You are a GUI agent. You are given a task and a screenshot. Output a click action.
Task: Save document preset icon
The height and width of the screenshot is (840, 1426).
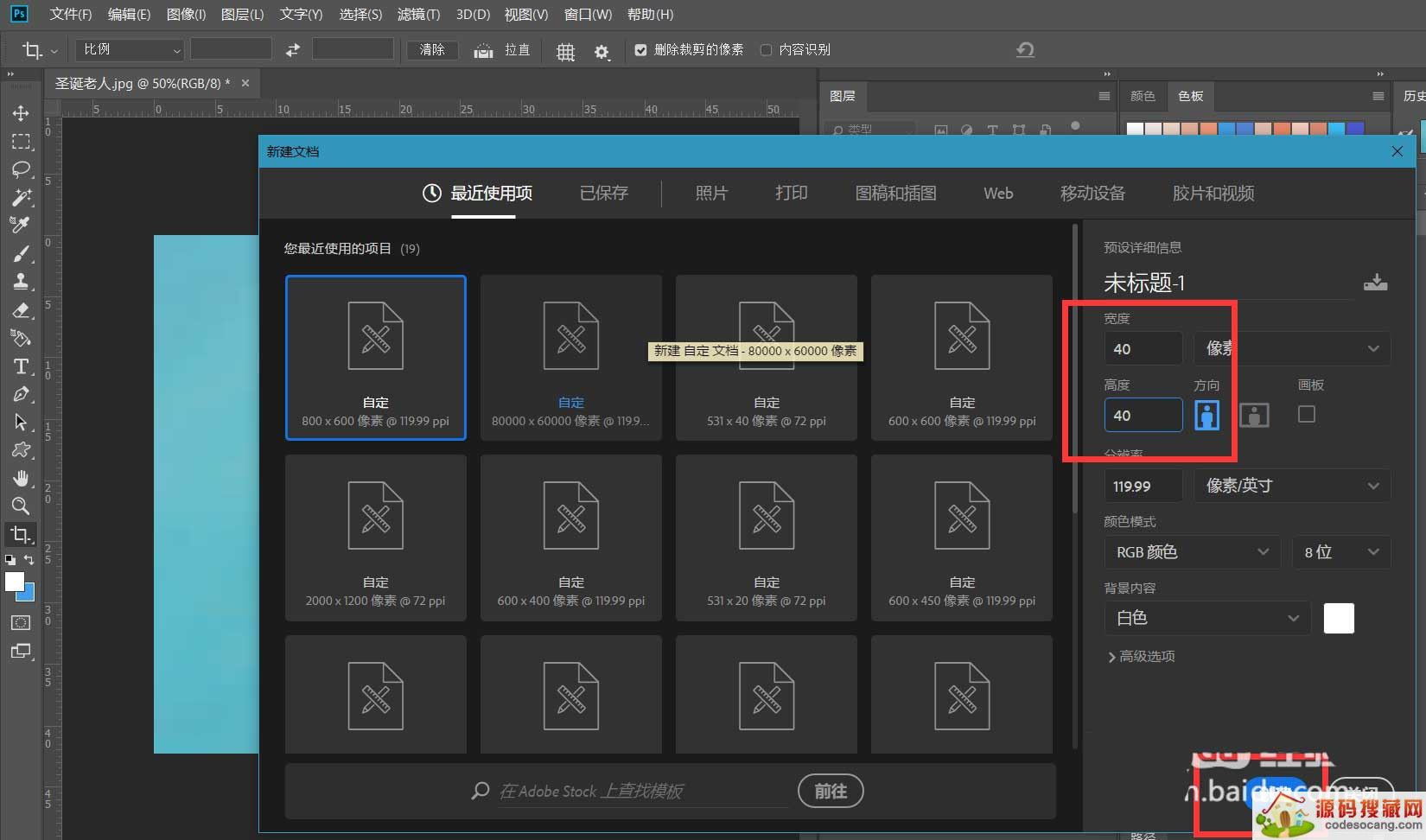1375,283
